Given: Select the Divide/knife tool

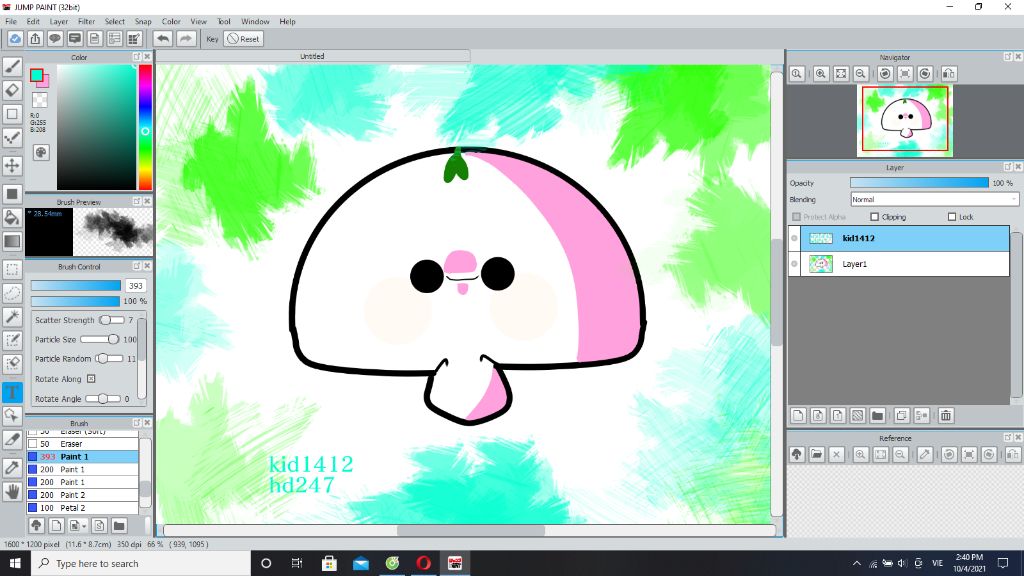Looking at the screenshot, I should (x=12, y=440).
